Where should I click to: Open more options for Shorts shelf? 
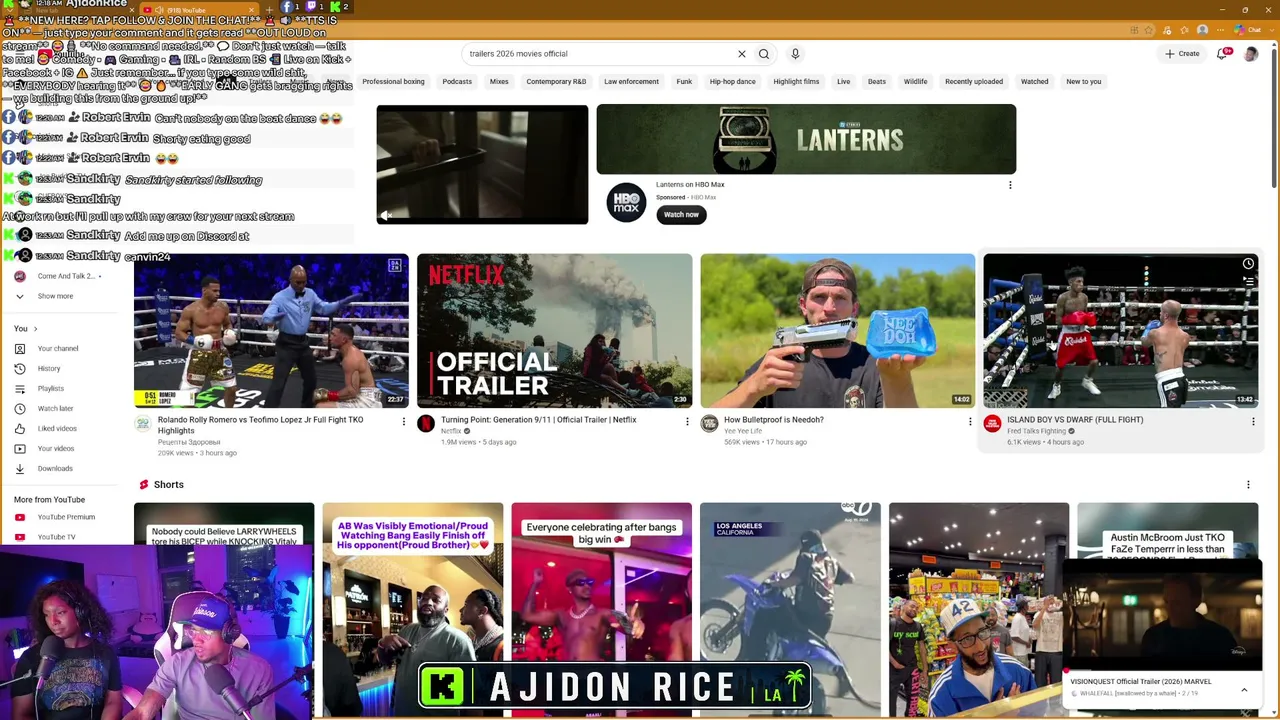coord(1248,485)
